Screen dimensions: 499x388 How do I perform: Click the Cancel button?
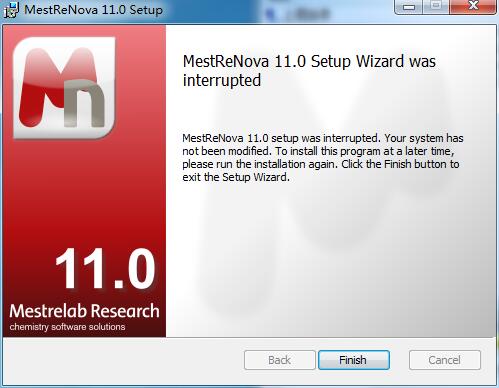445,360
